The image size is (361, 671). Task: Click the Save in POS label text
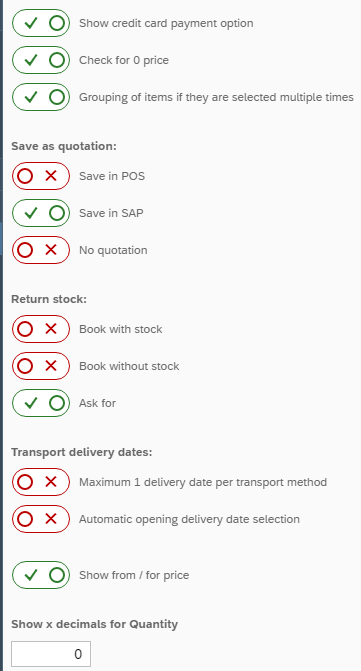click(x=112, y=176)
